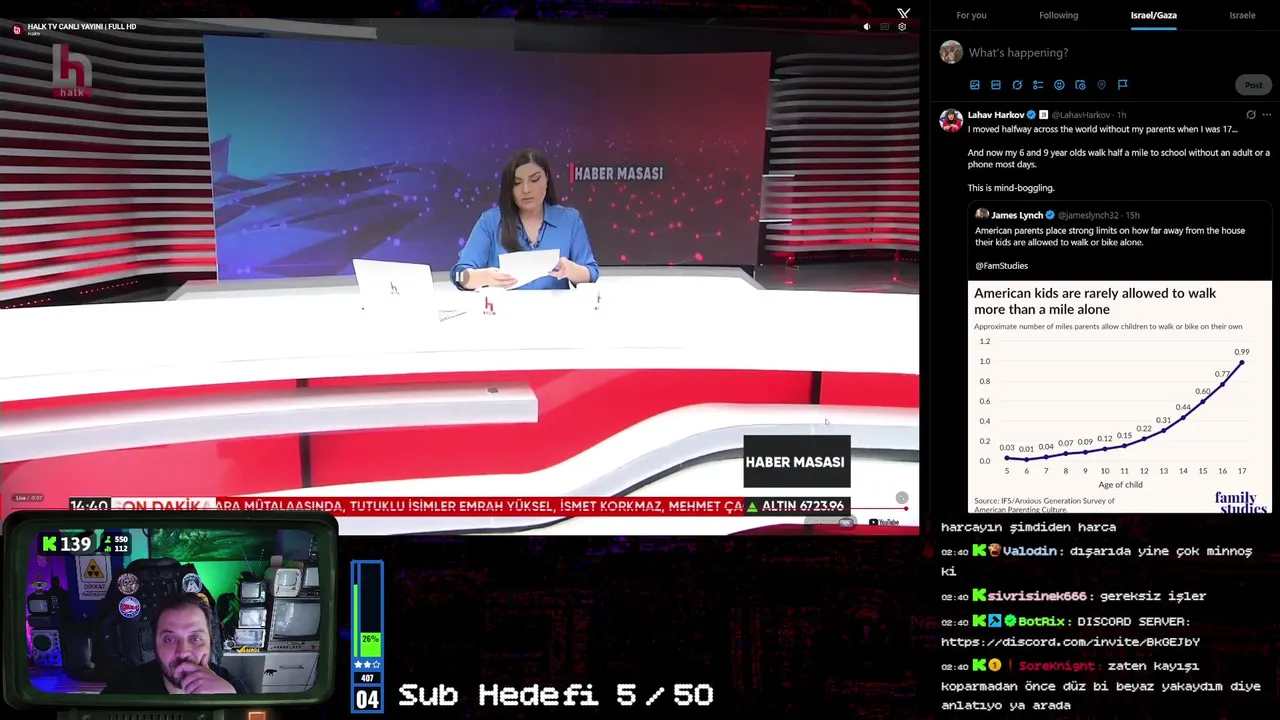1280x720 pixels.
Task: Click the 1h timestamp on Lahav's tweet
Action: click(1121, 115)
